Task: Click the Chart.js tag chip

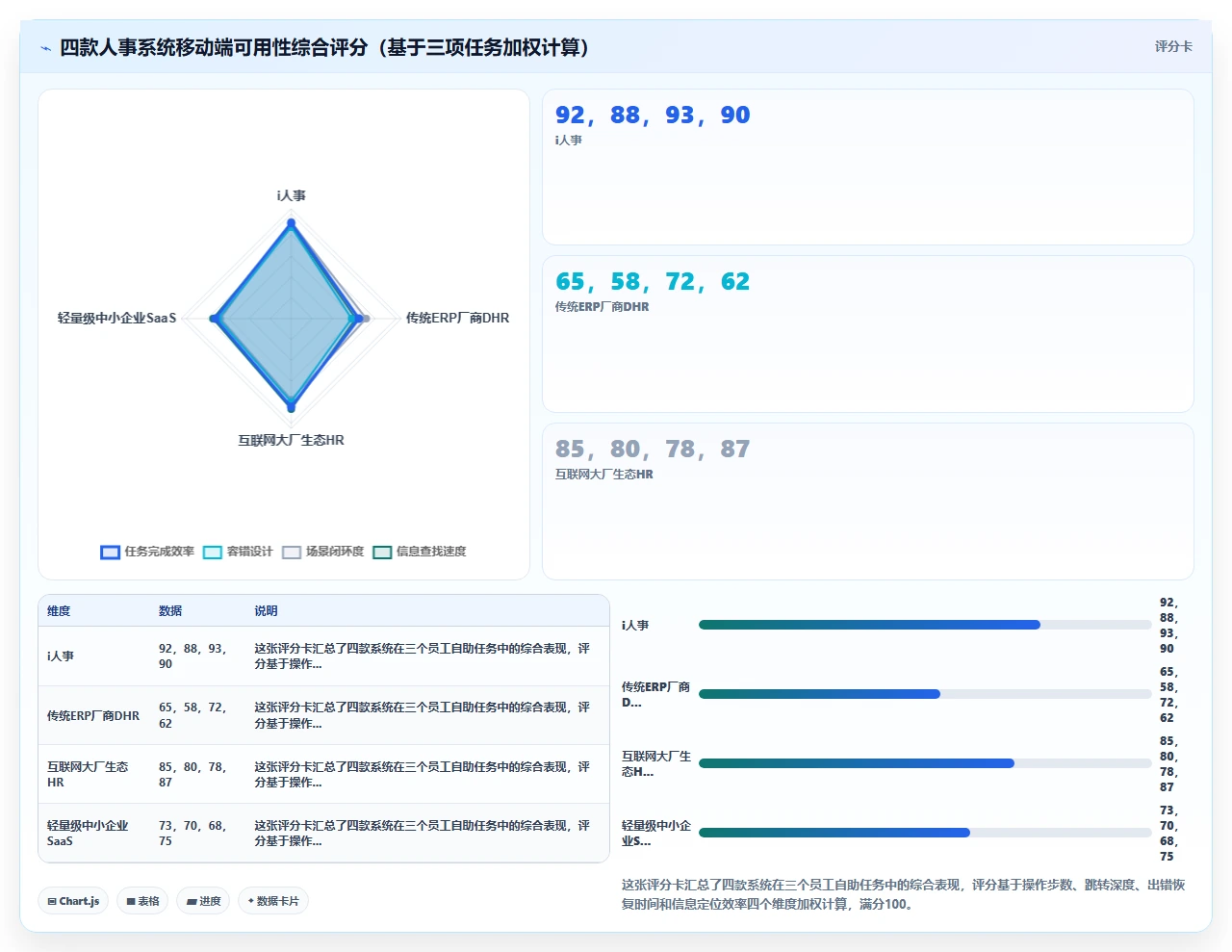Action: pos(73,901)
